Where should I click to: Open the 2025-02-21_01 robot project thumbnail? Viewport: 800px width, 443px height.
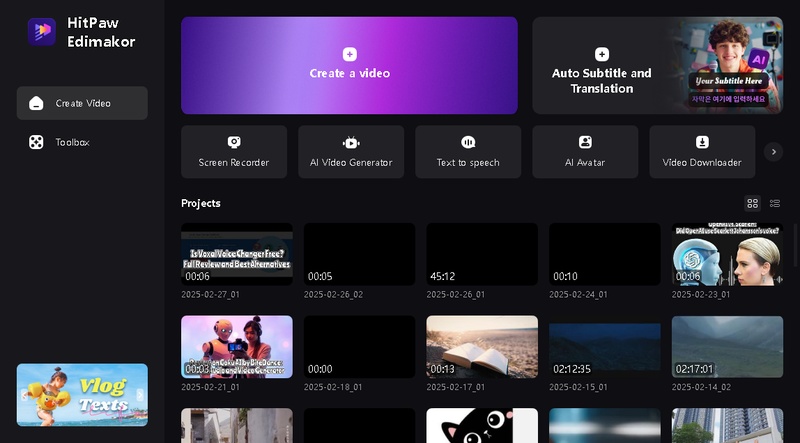[237, 347]
